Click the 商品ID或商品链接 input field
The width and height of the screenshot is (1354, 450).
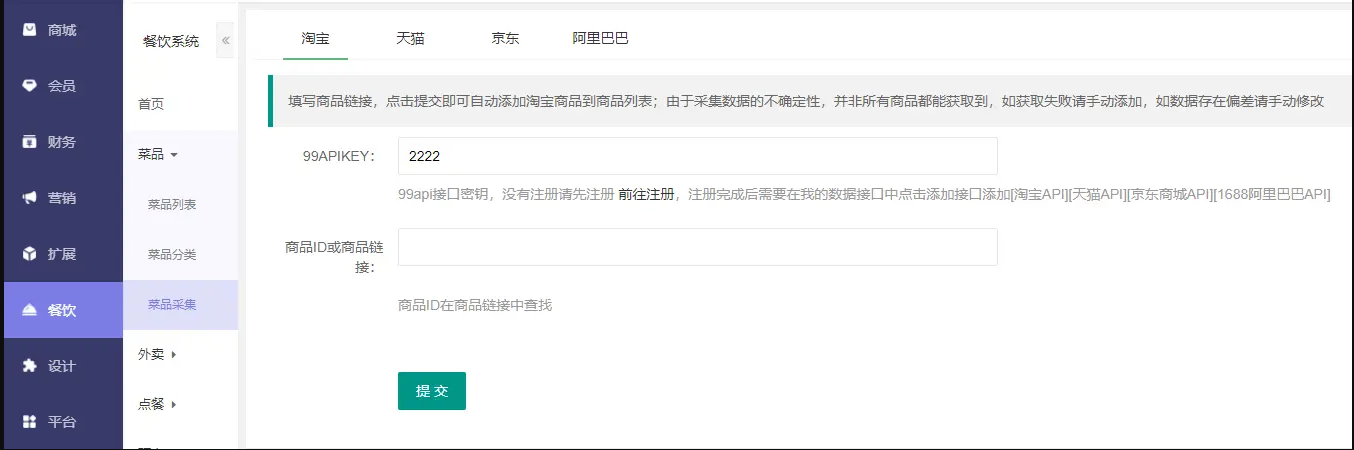click(698, 247)
